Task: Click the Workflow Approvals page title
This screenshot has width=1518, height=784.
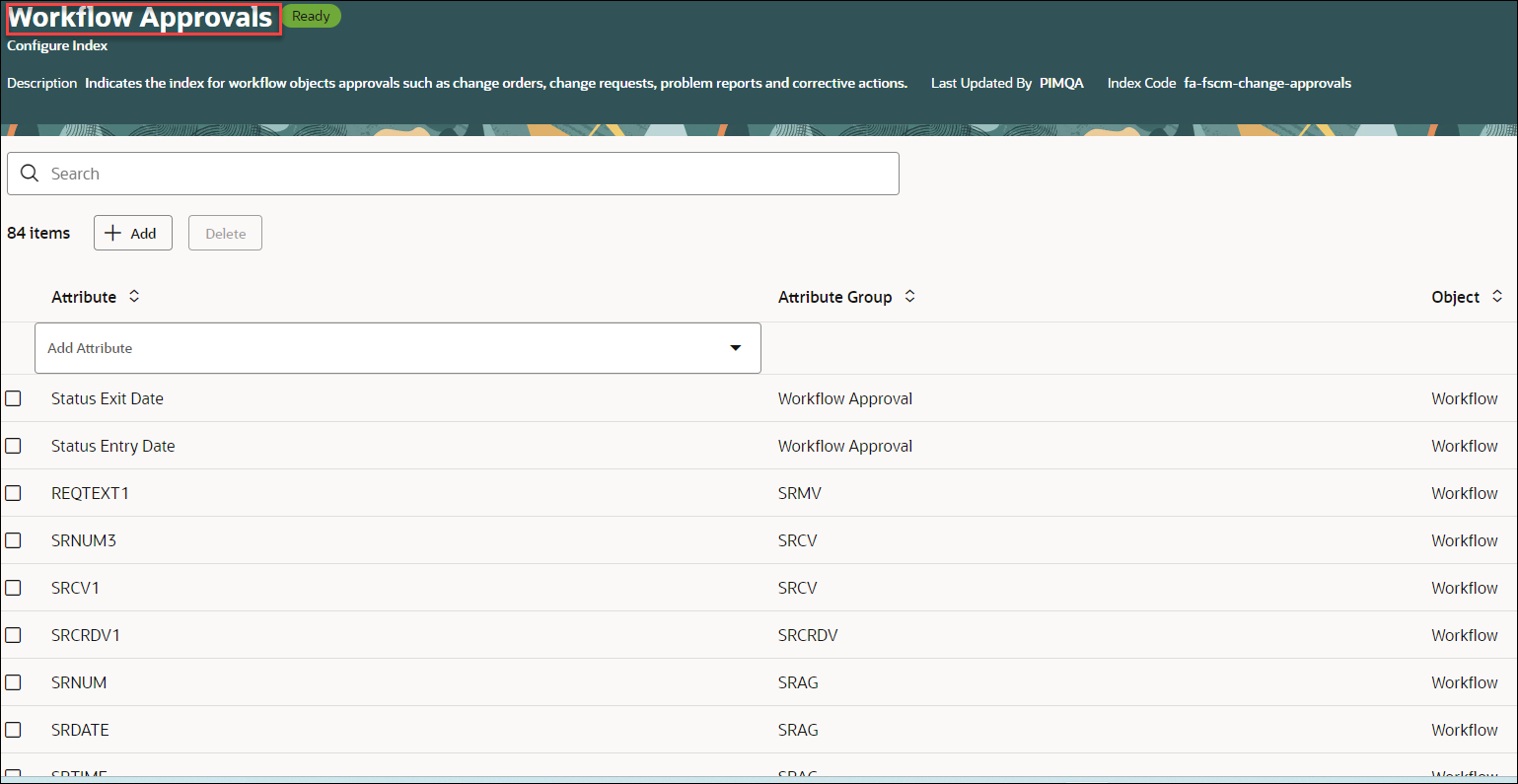Action: 141,18
